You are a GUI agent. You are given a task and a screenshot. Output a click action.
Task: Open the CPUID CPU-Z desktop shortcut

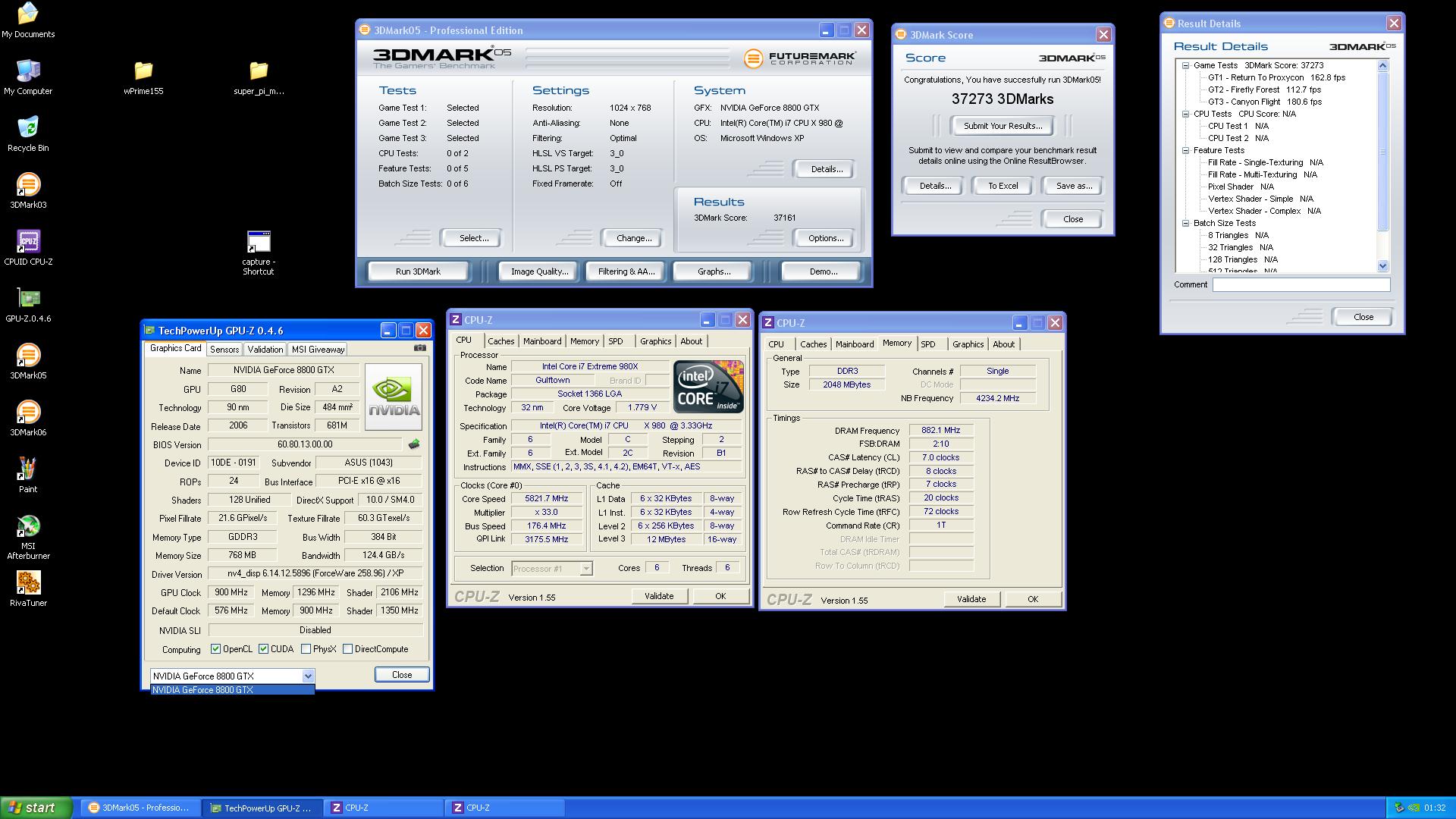[28, 242]
